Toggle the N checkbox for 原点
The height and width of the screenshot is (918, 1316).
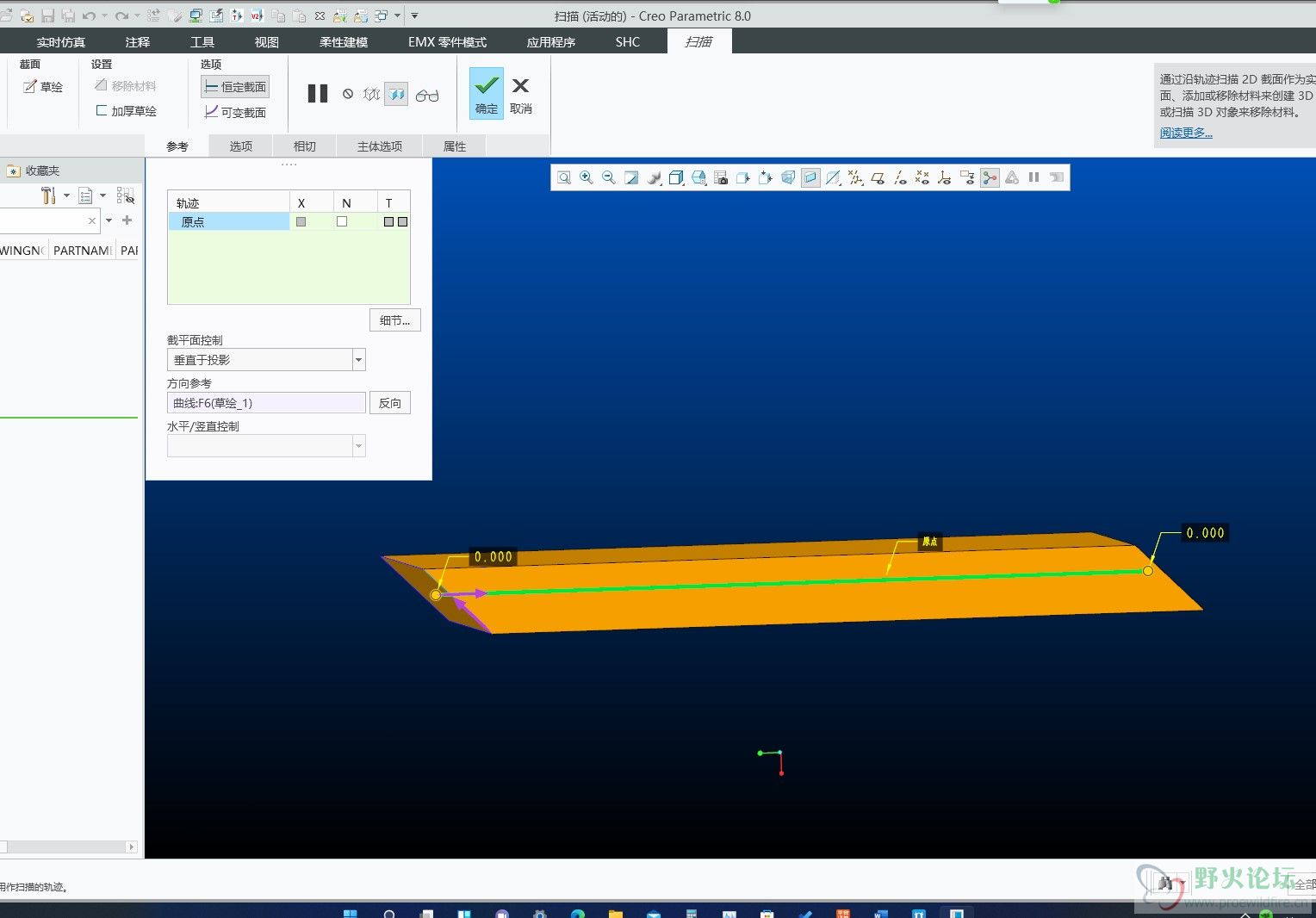pos(342,221)
